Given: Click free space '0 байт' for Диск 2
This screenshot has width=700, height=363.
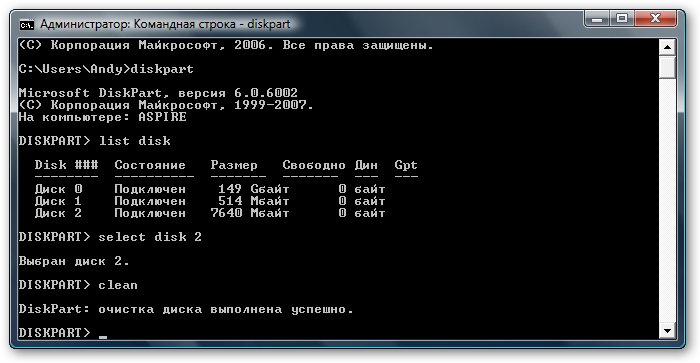Looking at the screenshot, I should pyautogui.click(x=362, y=213).
